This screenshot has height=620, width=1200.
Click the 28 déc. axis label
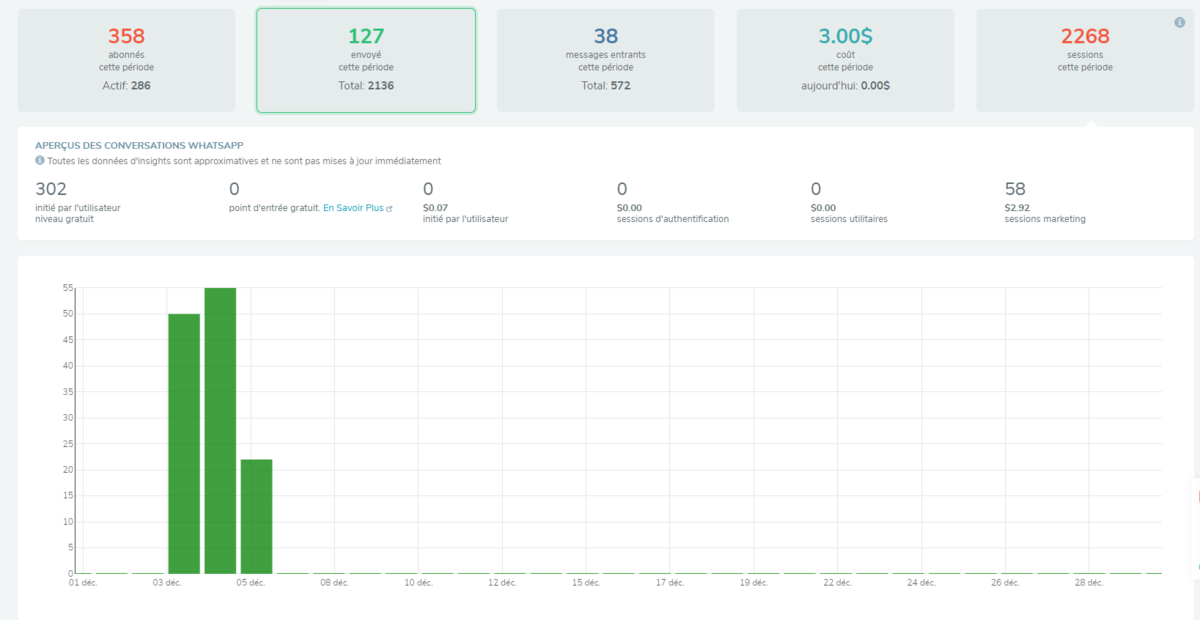(x=1088, y=582)
